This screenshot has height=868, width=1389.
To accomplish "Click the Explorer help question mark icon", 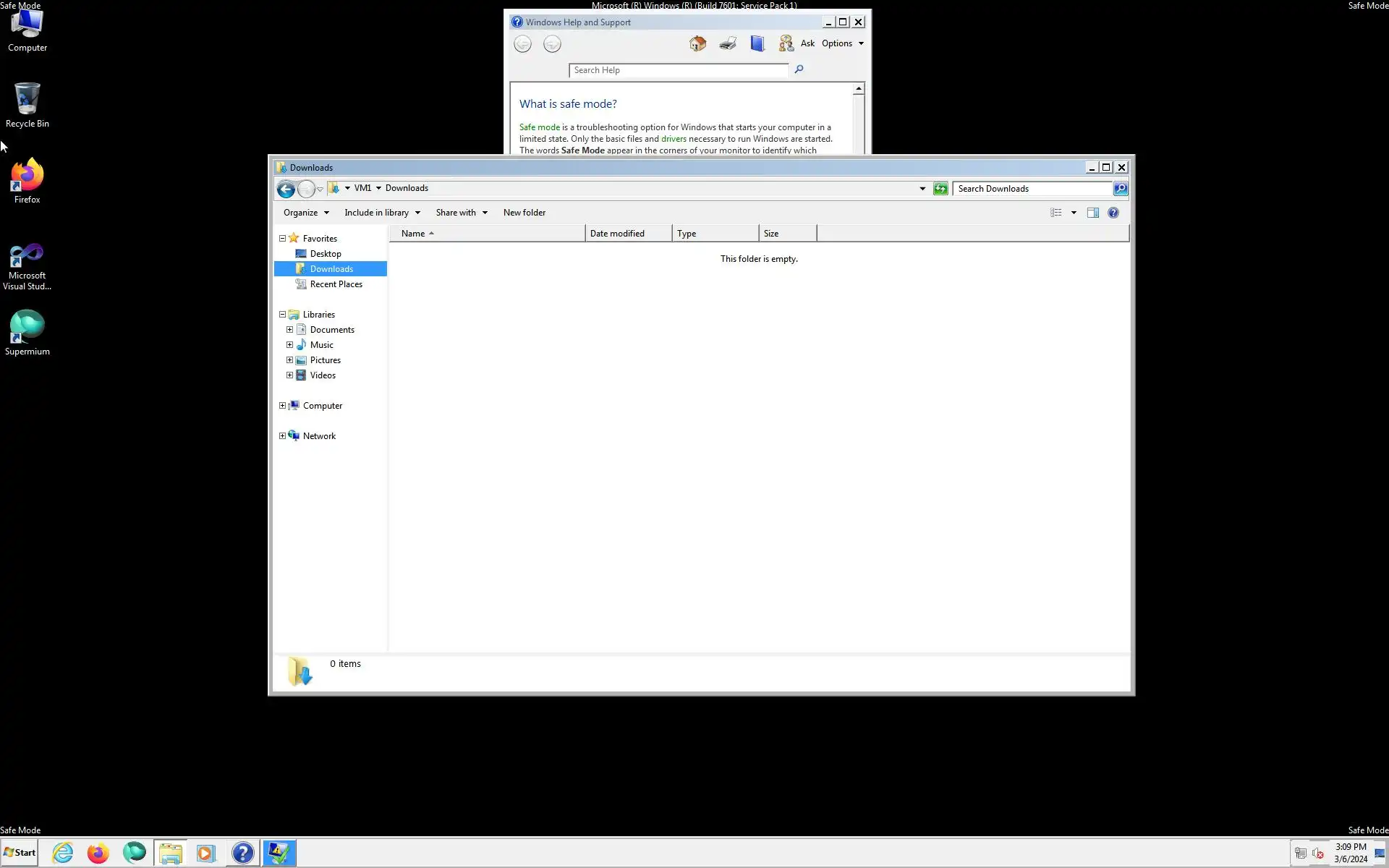I will [1113, 213].
